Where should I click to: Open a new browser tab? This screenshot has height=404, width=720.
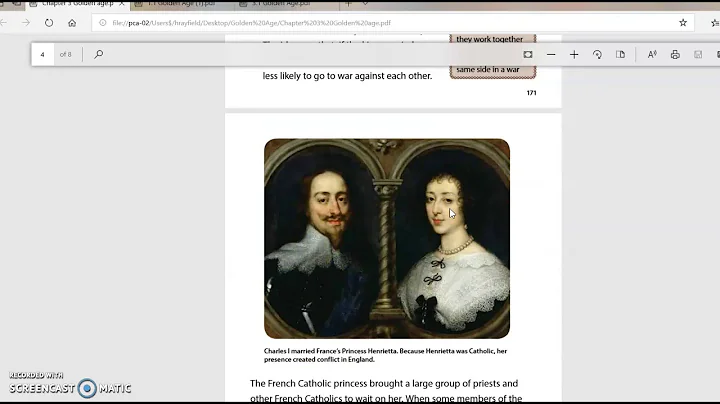pos(348,4)
